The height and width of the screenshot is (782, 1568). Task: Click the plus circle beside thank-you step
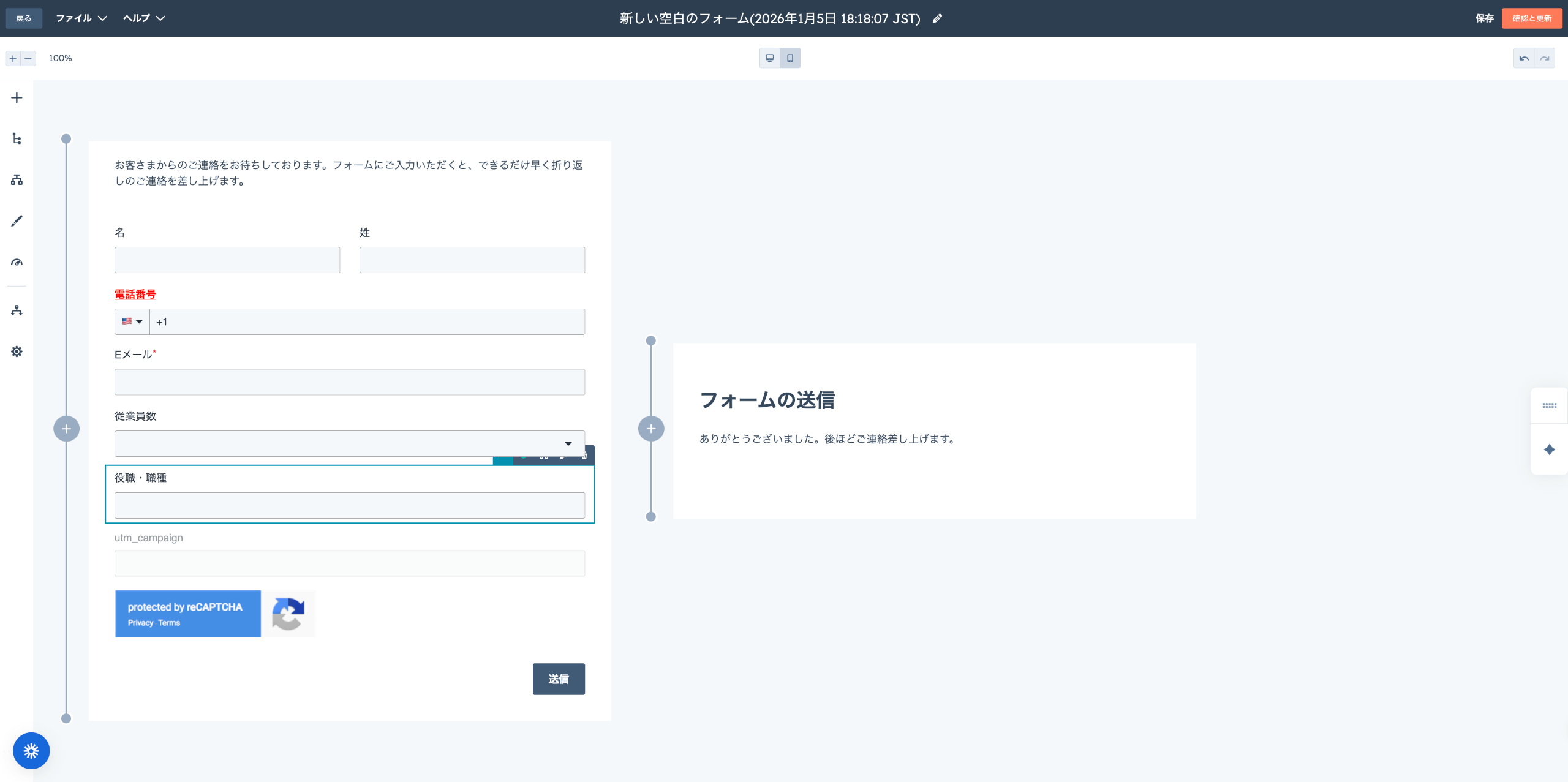(651, 429)
